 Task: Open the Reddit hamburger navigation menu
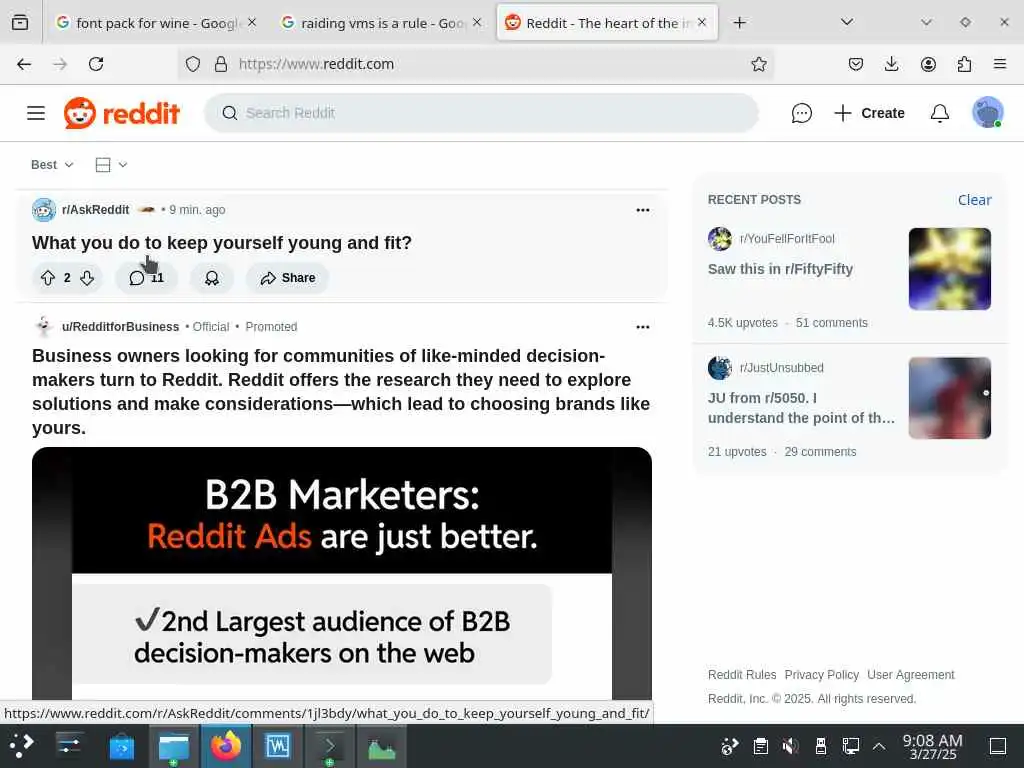click(x=36, y=113)
